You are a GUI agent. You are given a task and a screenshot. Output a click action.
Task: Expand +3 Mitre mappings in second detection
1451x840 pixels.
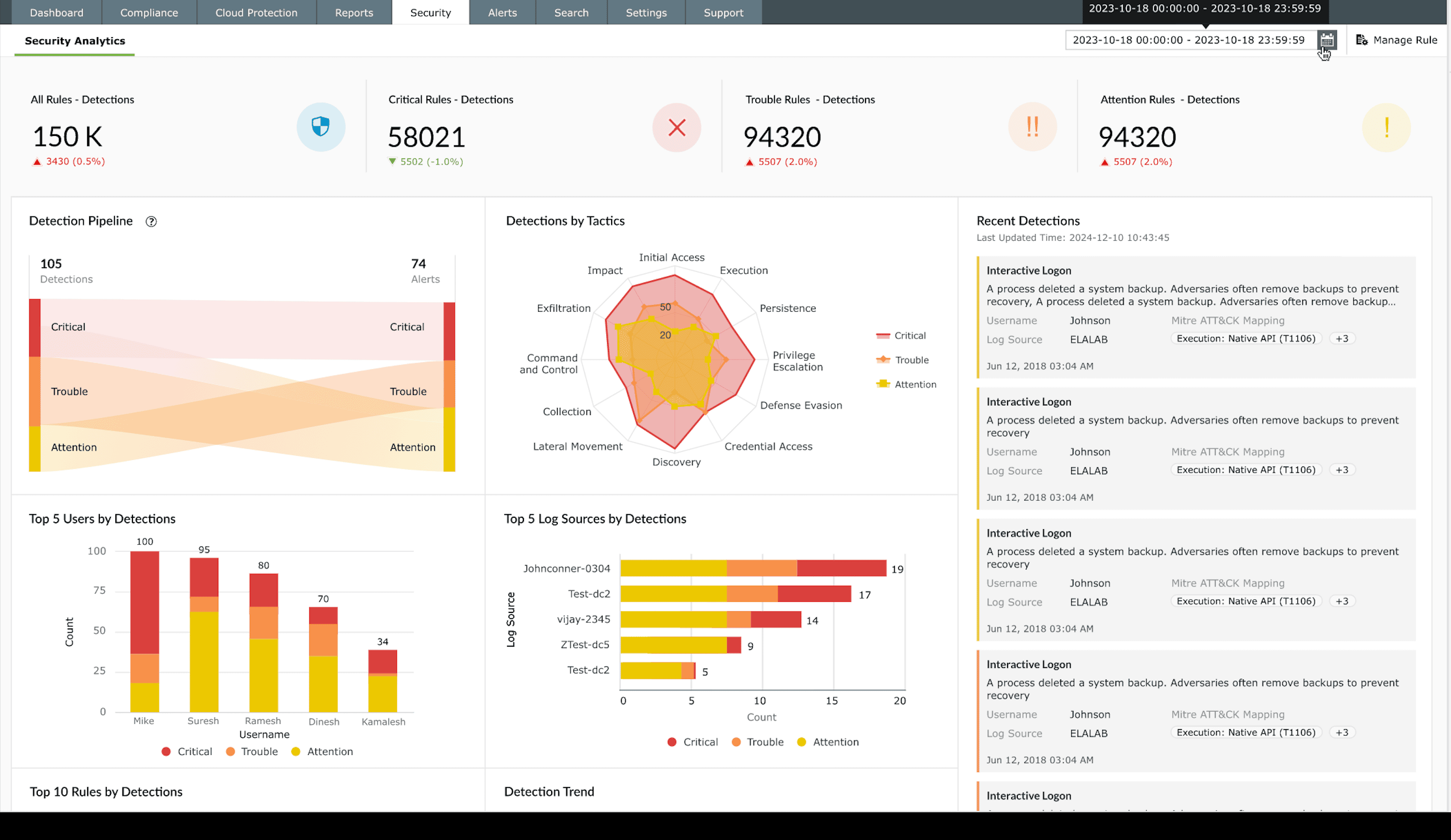point(1342,470)
